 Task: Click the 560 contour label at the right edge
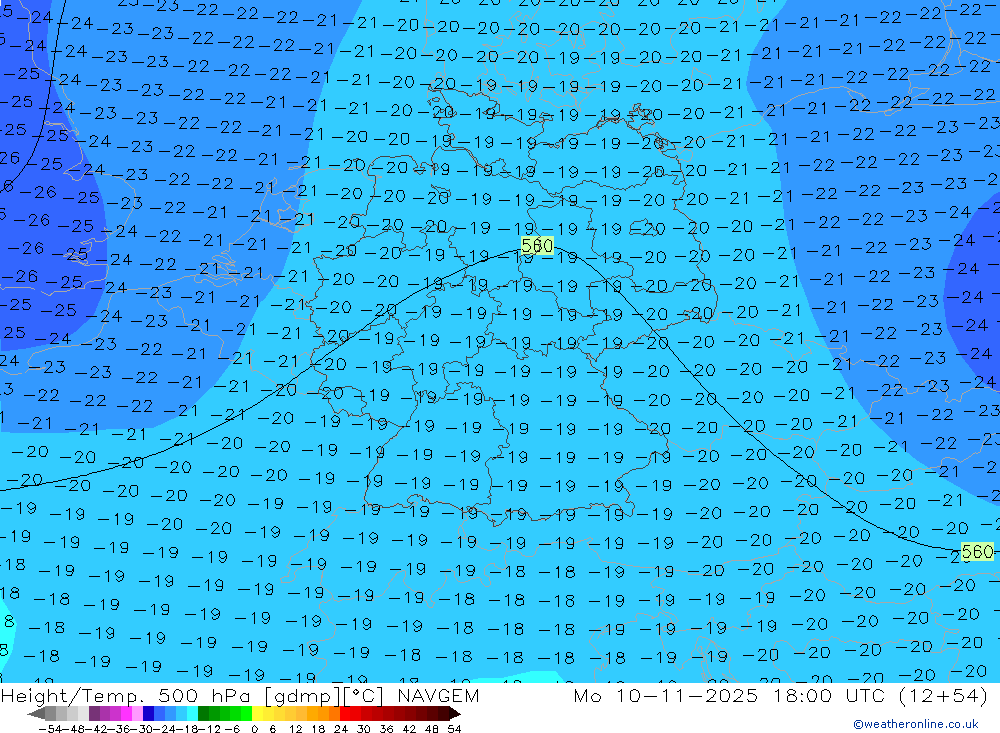click(x=977, y=551)
